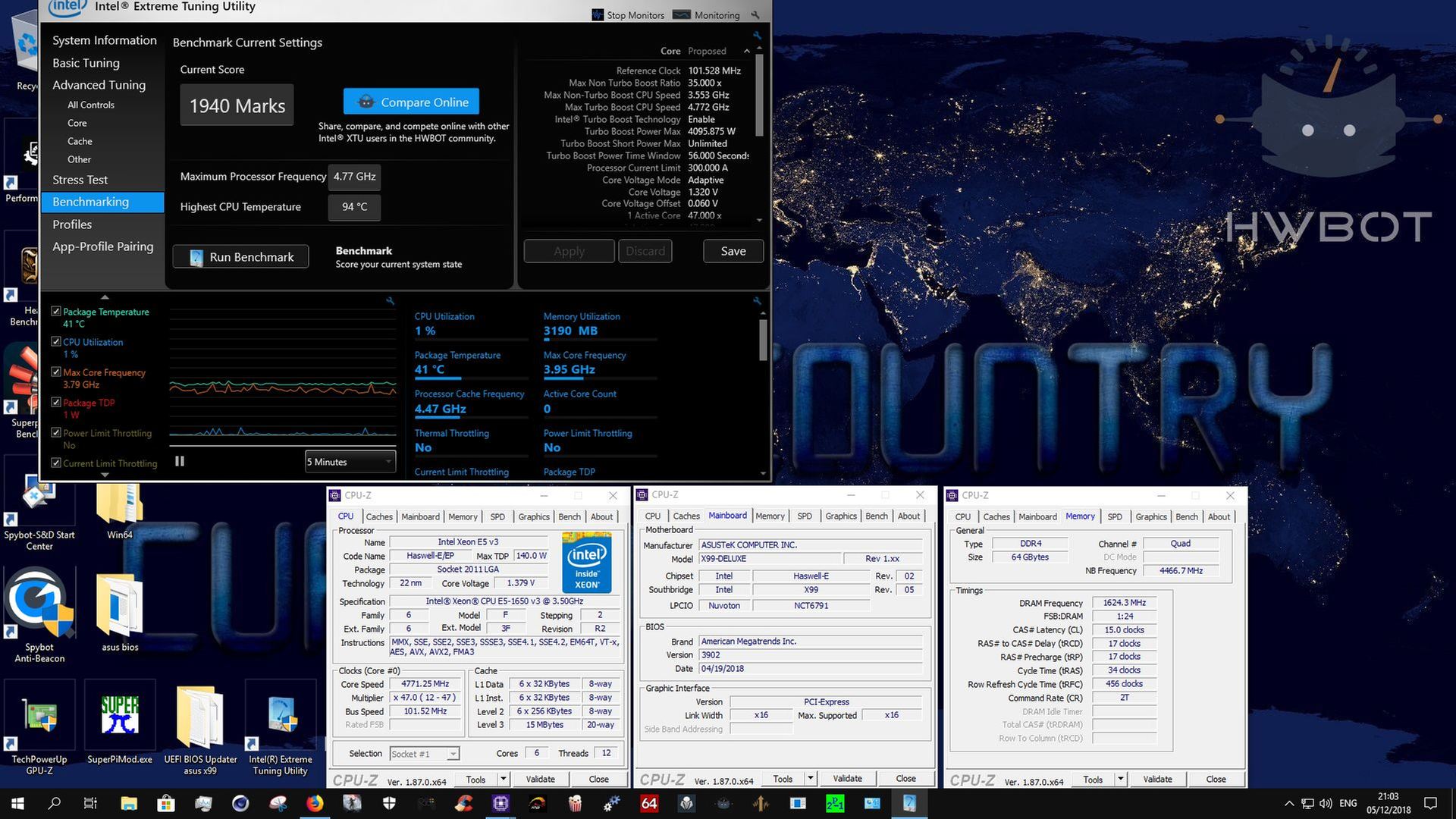Image resolution: width=1456 pixels, height=819 pixels.
Task: Click Tools button in CPU-Z Mainboard window
Action: pos(783,779)
